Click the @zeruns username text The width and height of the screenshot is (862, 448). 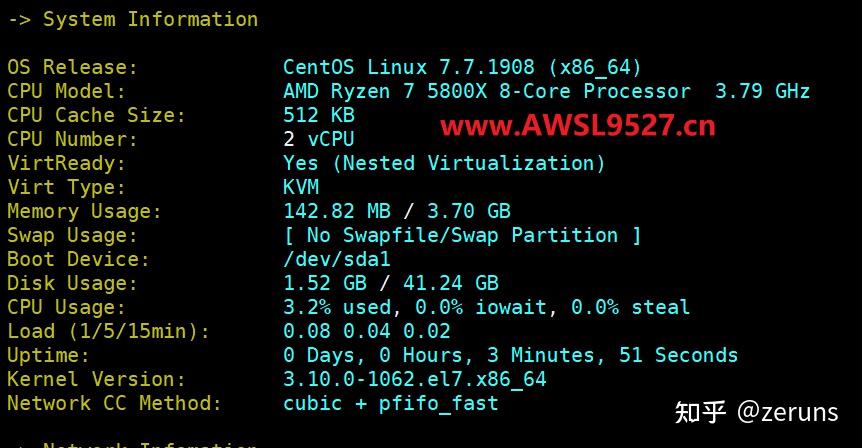pyautogui.click(x=790, y=410)
